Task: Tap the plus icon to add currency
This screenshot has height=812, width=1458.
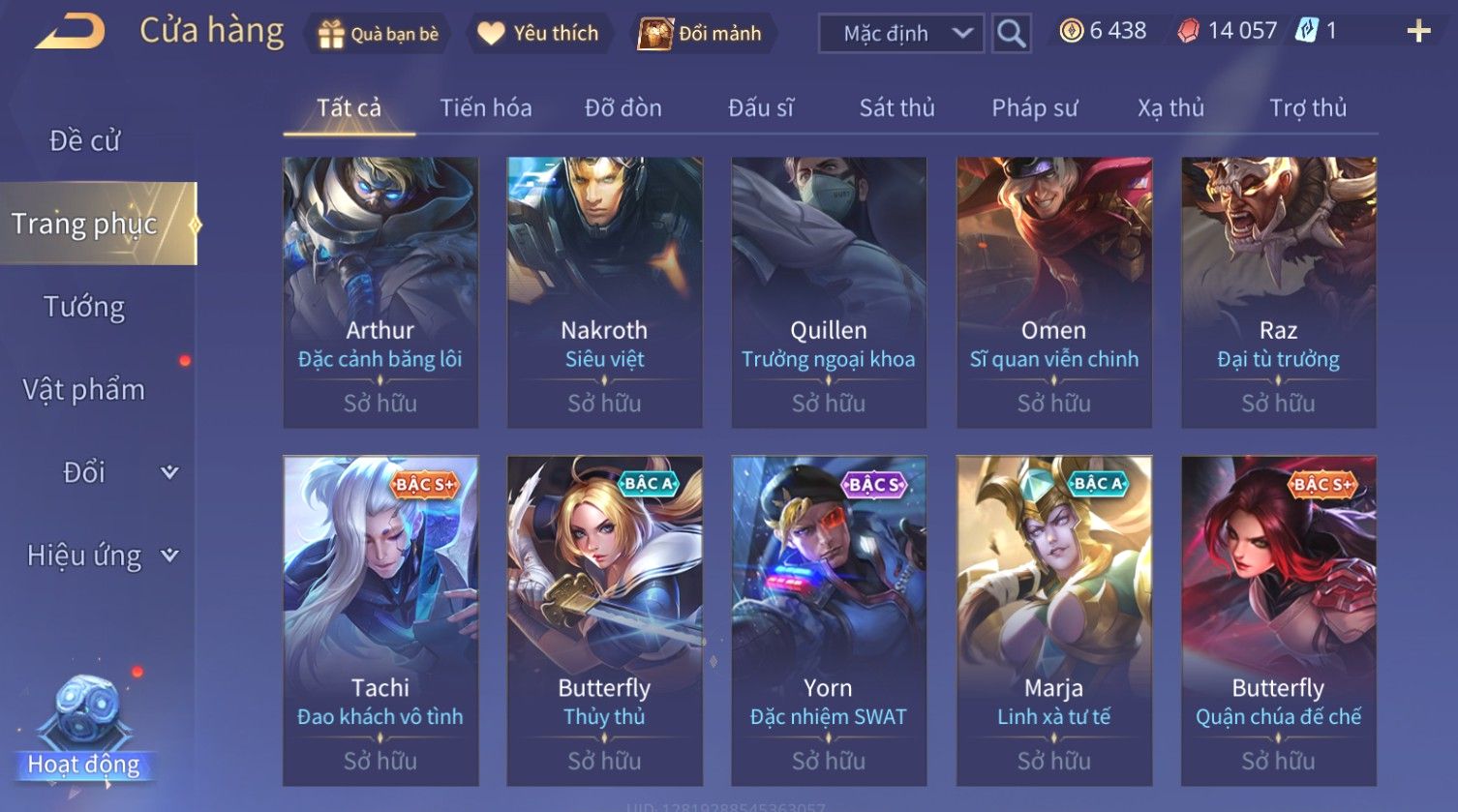Action: pos(1418,32)
